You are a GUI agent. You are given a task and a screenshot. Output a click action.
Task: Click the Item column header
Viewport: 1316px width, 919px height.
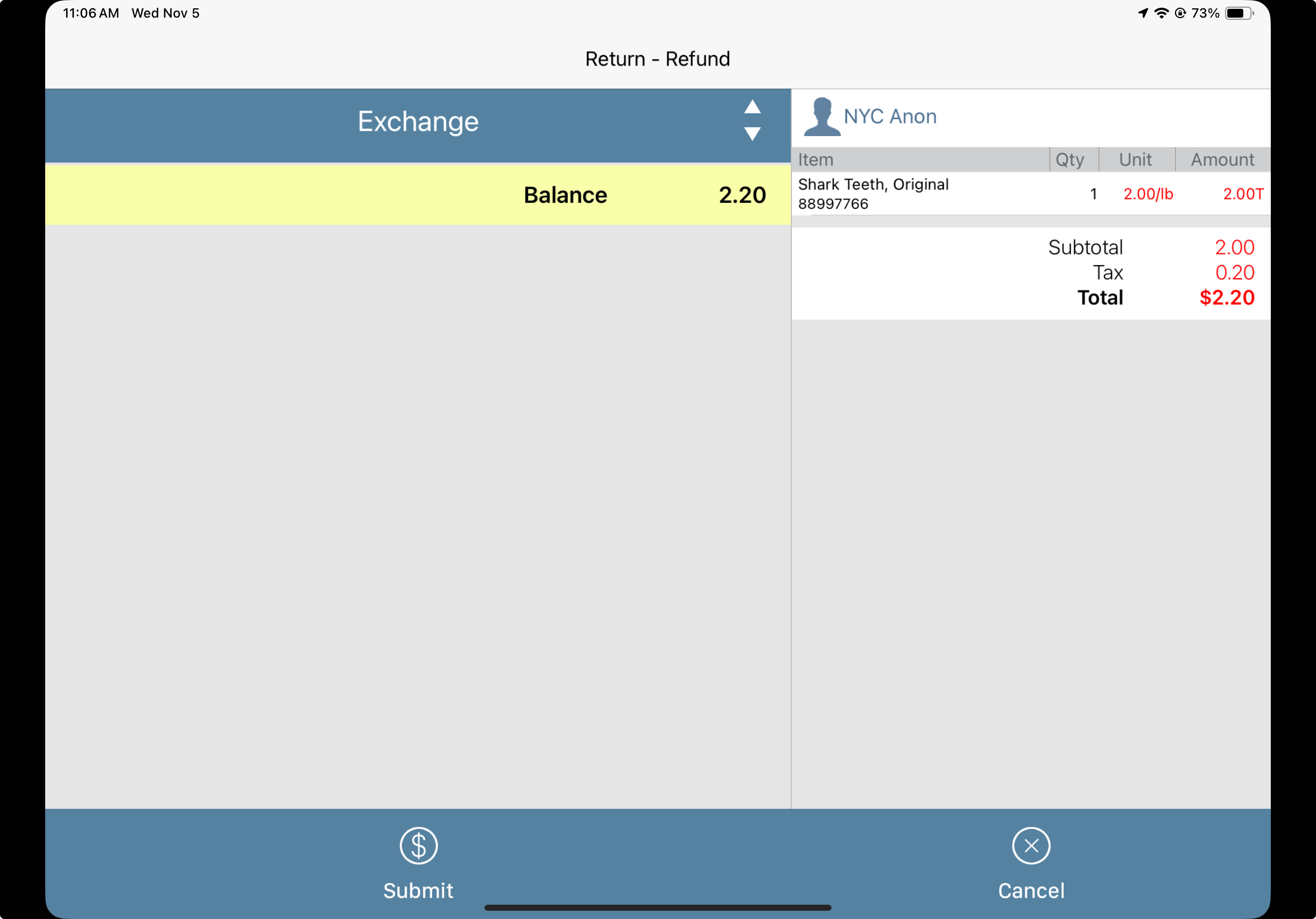(x=816, y=159)
